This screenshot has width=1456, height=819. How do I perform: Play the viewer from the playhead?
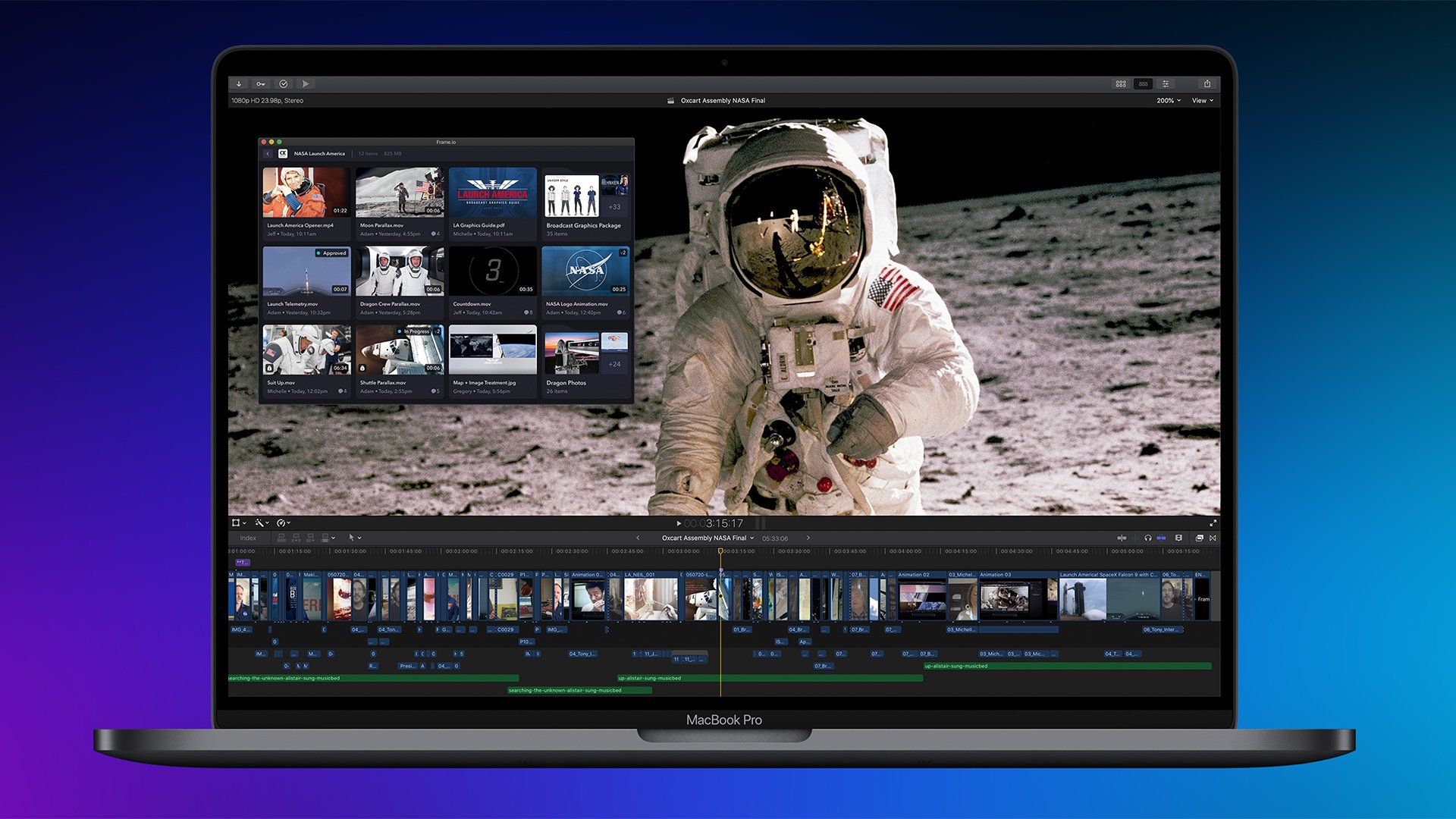click(679, 523)
